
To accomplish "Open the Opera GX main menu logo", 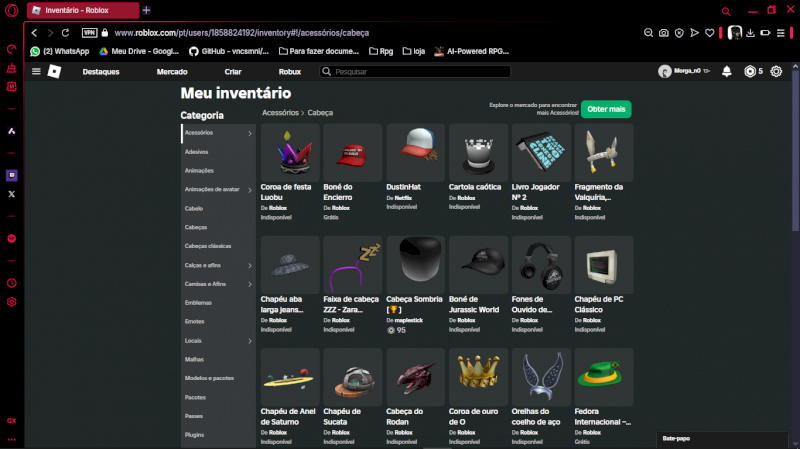I will click(11, 10).
